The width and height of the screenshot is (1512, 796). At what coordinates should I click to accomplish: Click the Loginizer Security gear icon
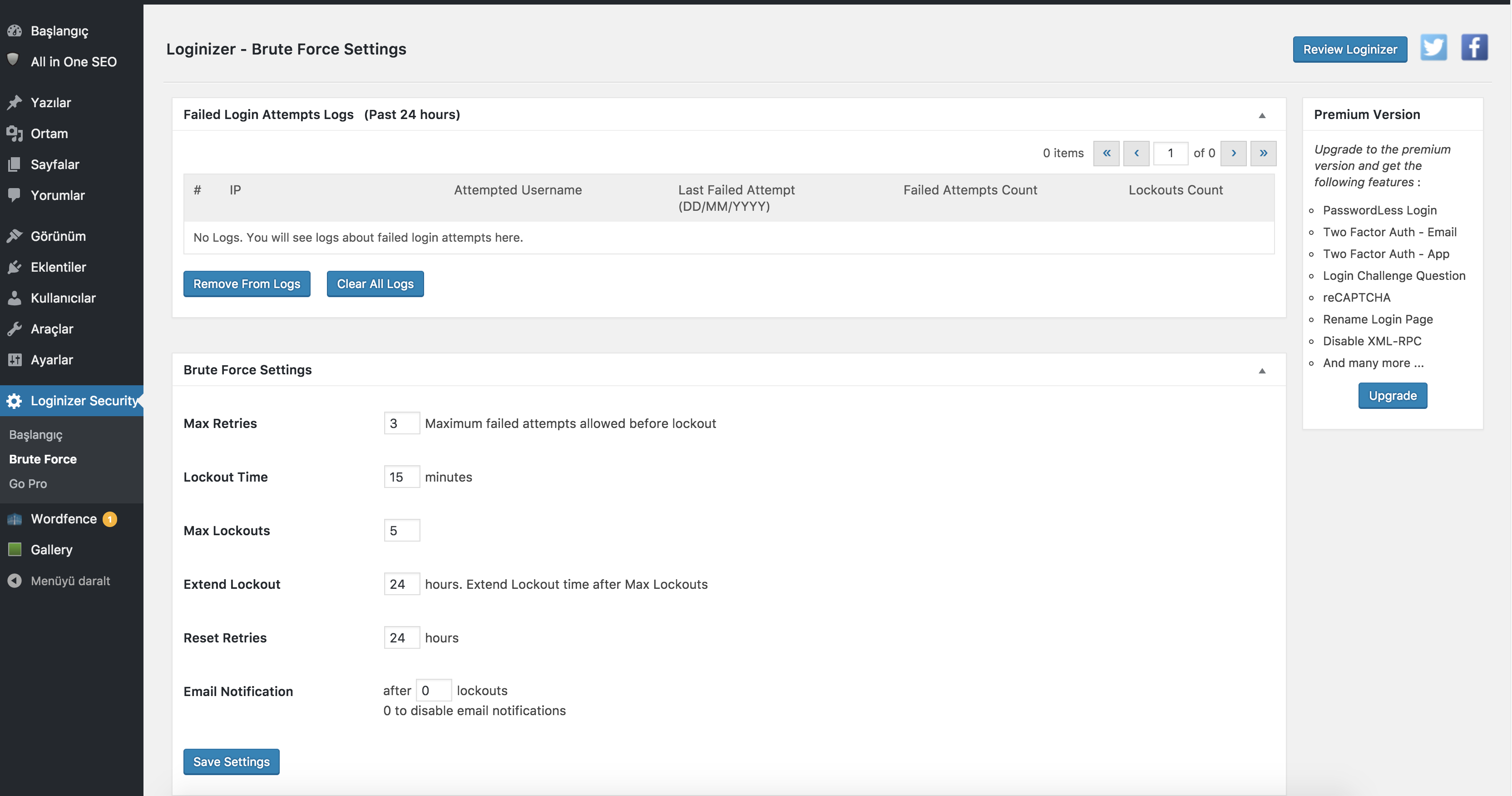click(x=15, y=401)
